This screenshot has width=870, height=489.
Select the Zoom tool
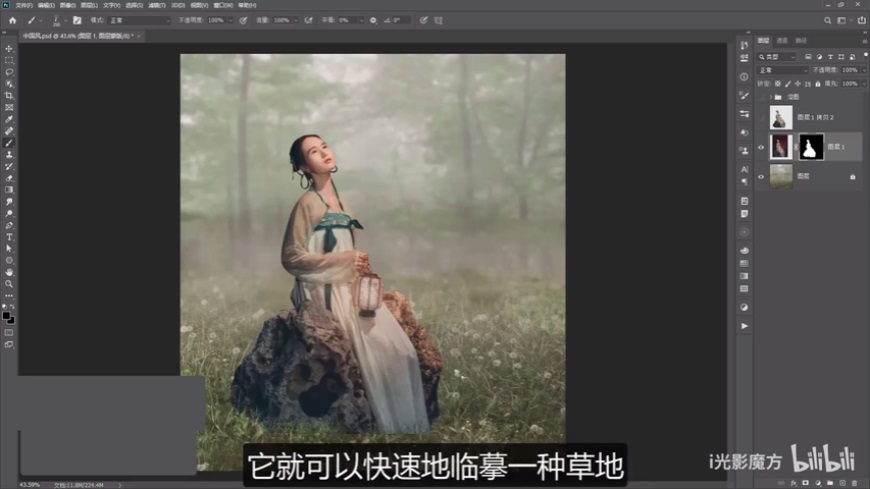point(9,284)
